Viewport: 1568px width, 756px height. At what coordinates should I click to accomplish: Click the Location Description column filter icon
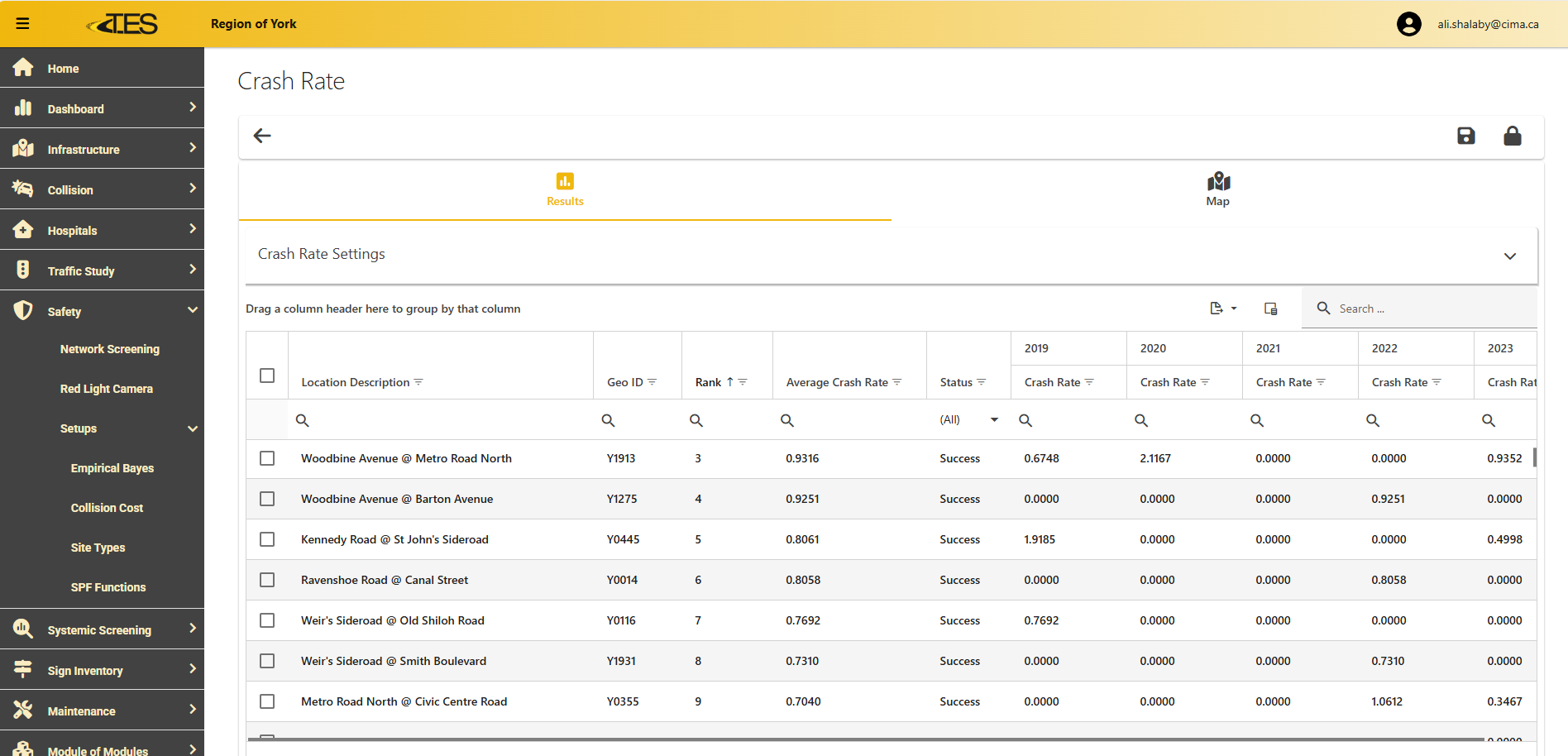pos(418,382)
